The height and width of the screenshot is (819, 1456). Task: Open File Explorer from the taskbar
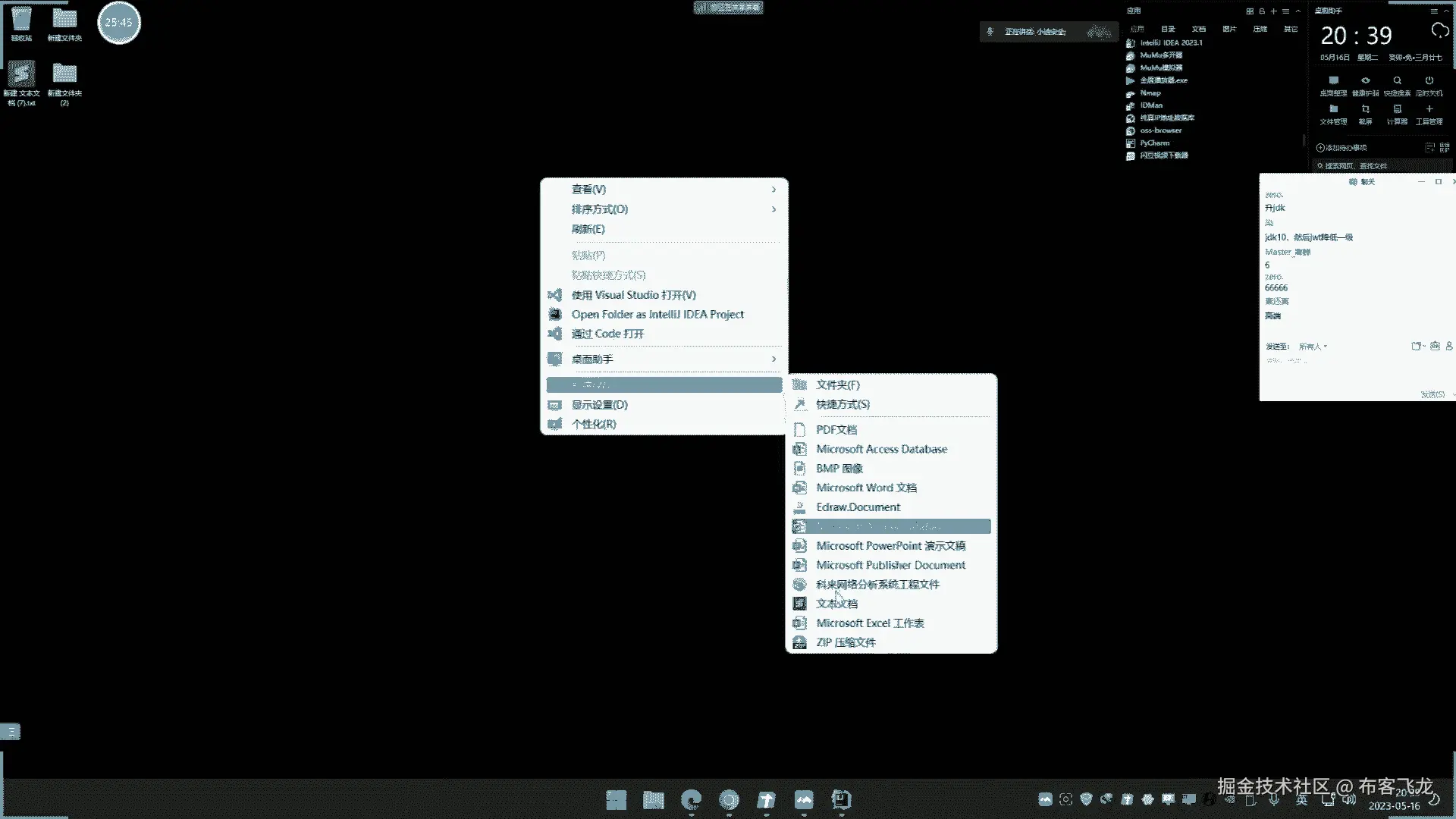(653, 800)
